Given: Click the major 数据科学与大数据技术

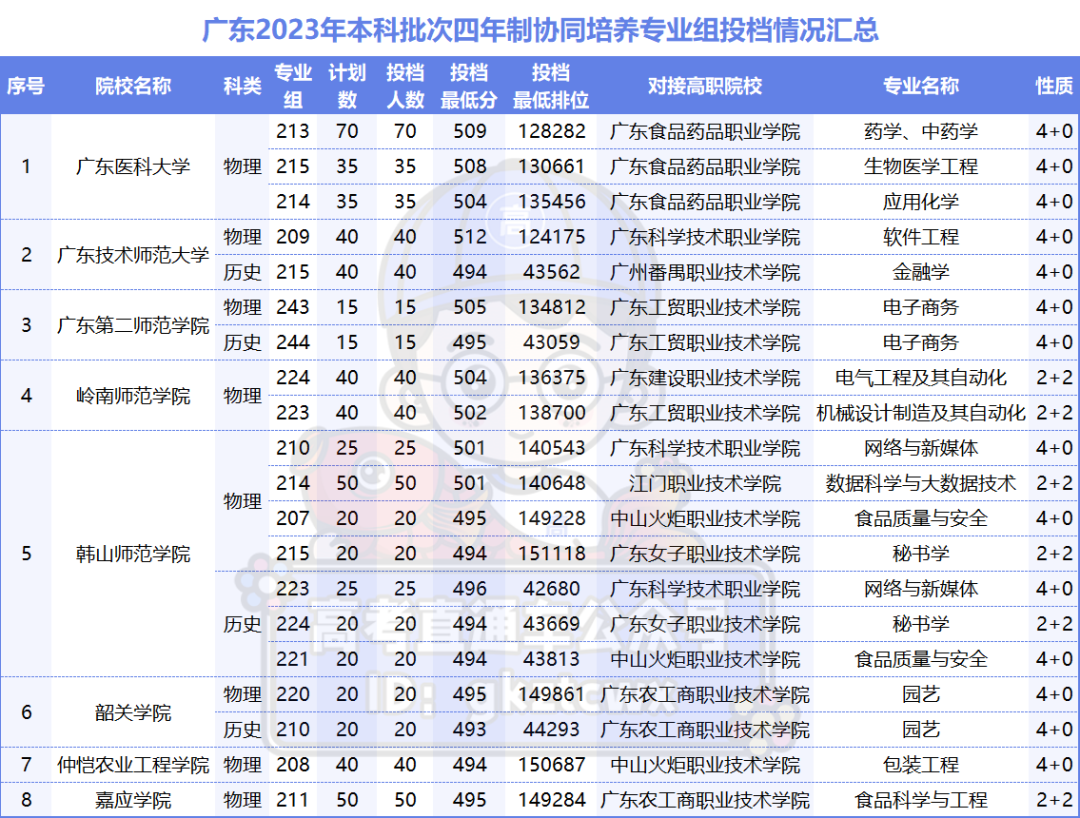Looking at the screenshot, I should 921,483.
